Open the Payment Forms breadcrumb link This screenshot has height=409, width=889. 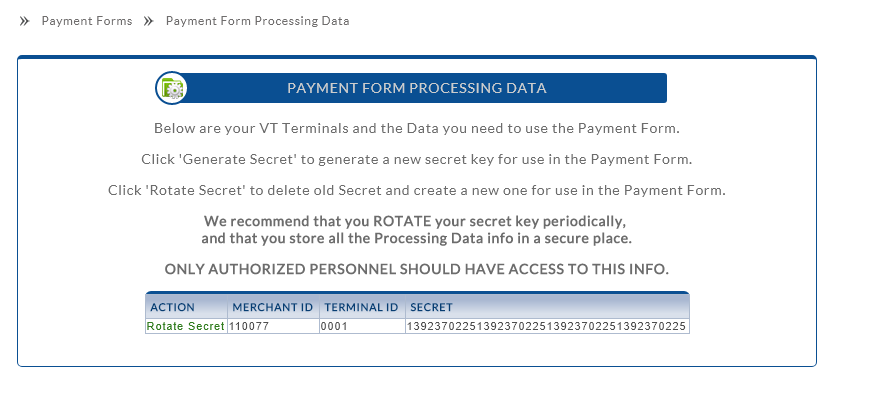pyautogui.click(x=87, y=21)
